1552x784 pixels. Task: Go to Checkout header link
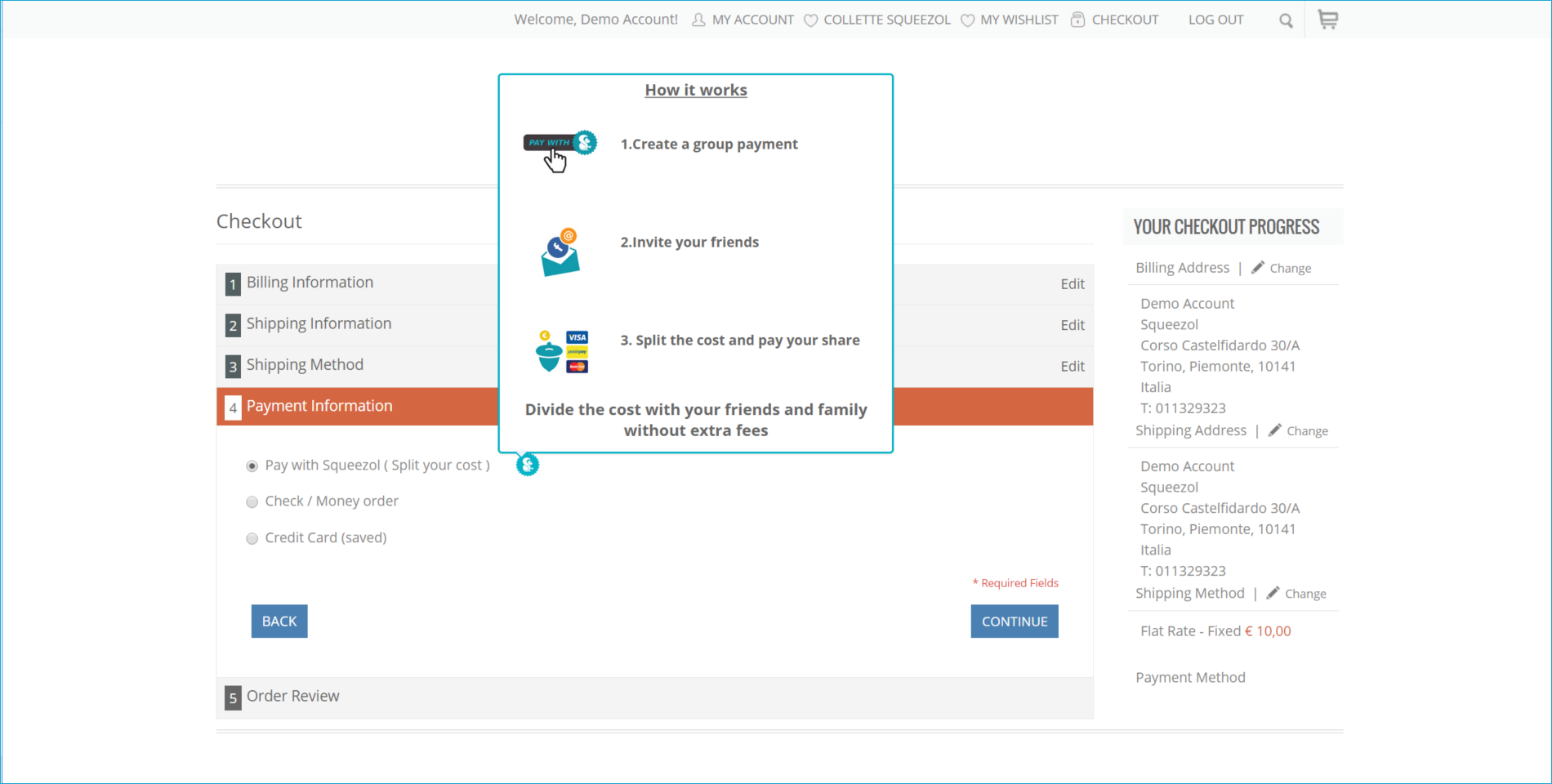tap(1125, 20)
